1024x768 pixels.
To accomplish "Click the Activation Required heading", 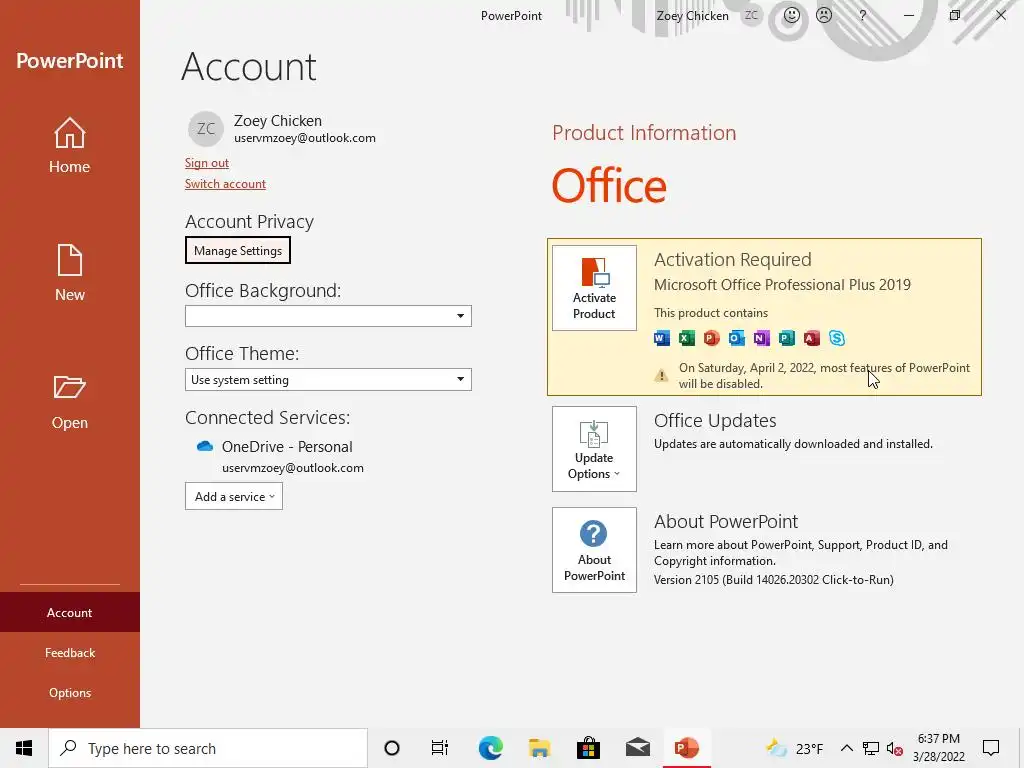I will (x=733, y=260).
